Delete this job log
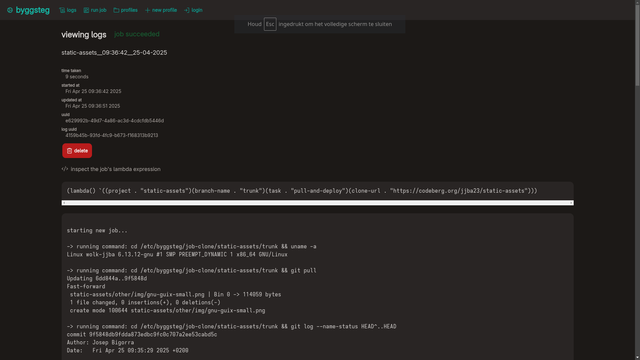The width and height of the screenshot is (640, 360). [77, 151]
